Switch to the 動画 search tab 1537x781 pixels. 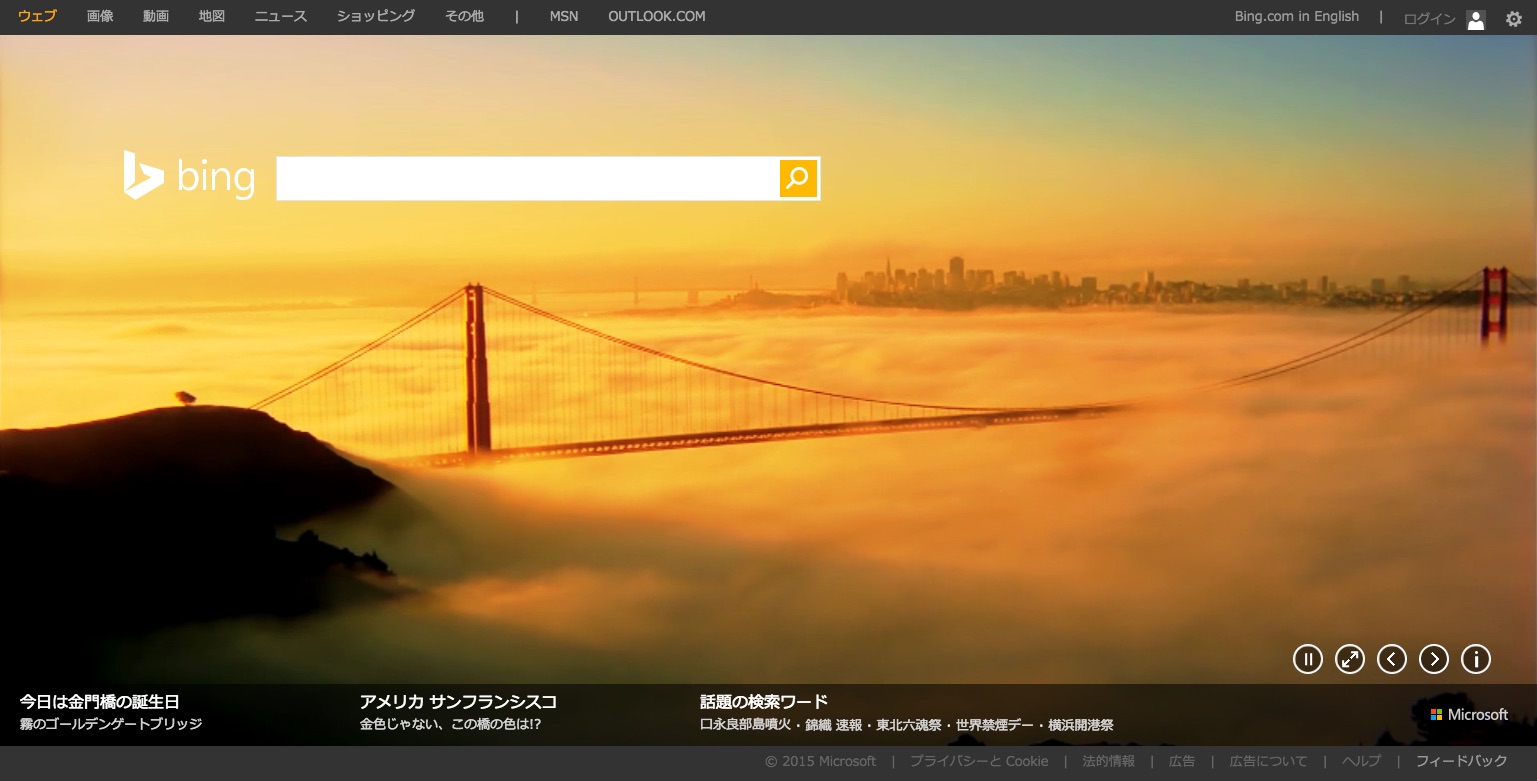[156, 17]
